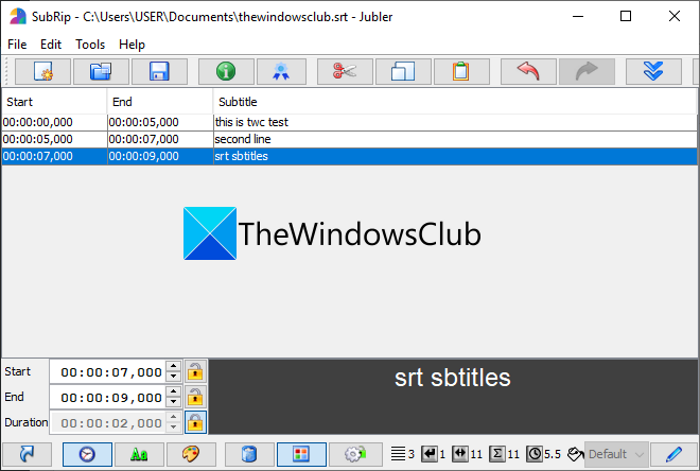The image size is (700, 471).
Task: Click the lines count icon showing 3
Action: [x=398, y=454]
